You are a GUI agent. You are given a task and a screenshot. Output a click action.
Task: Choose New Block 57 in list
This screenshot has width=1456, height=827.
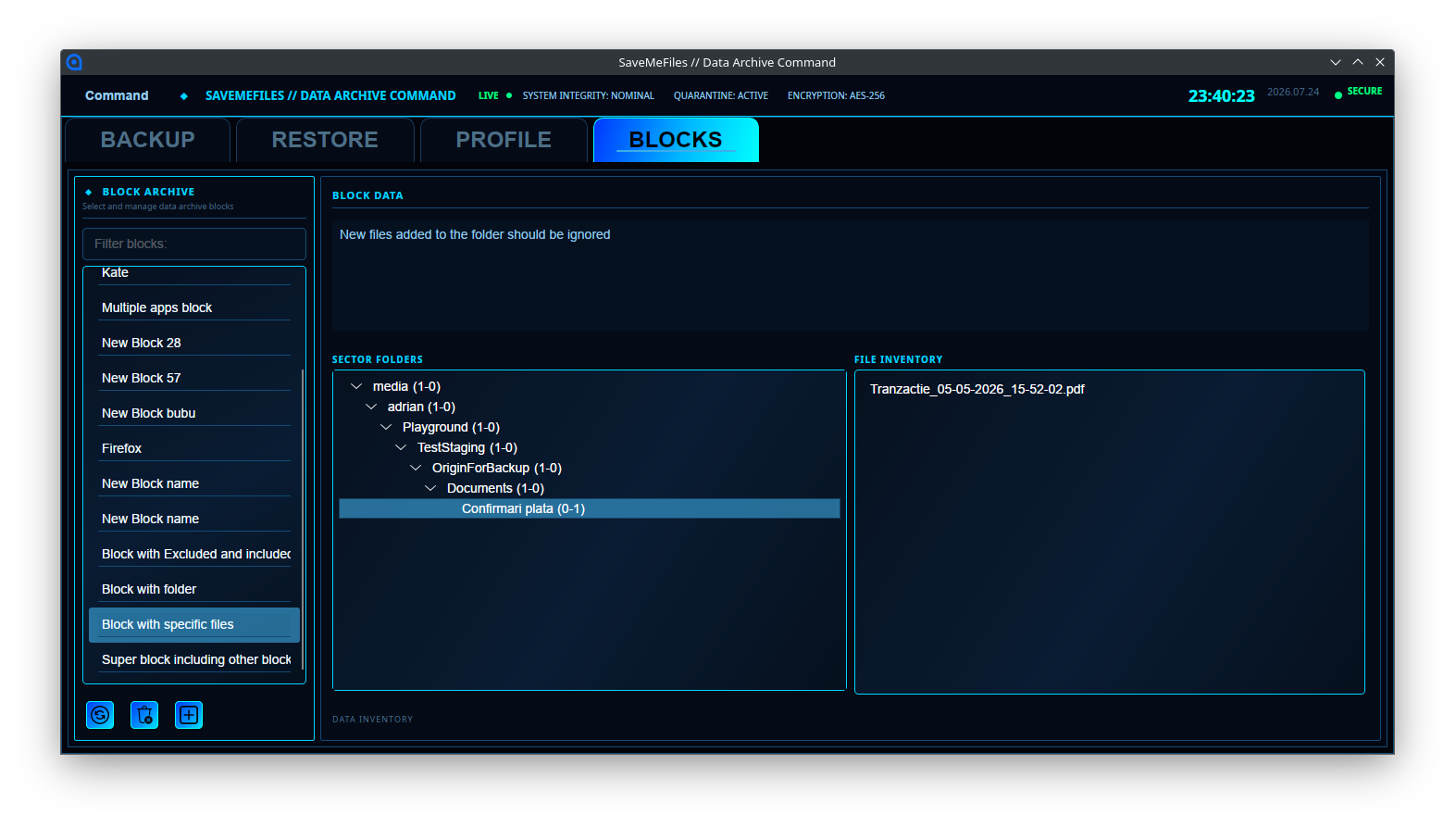coord(194,378)
